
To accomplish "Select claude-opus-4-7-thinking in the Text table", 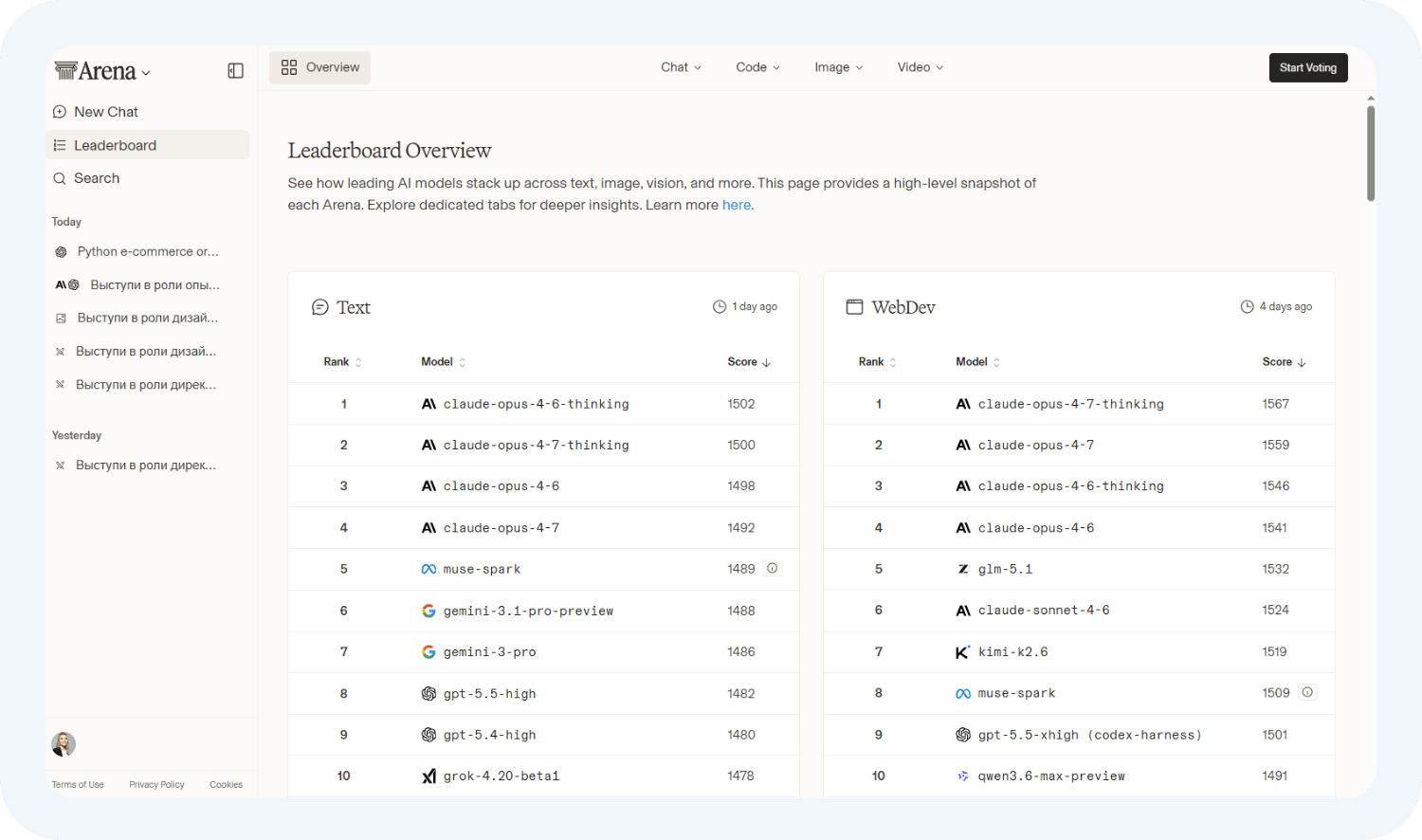I will point(537,445).
